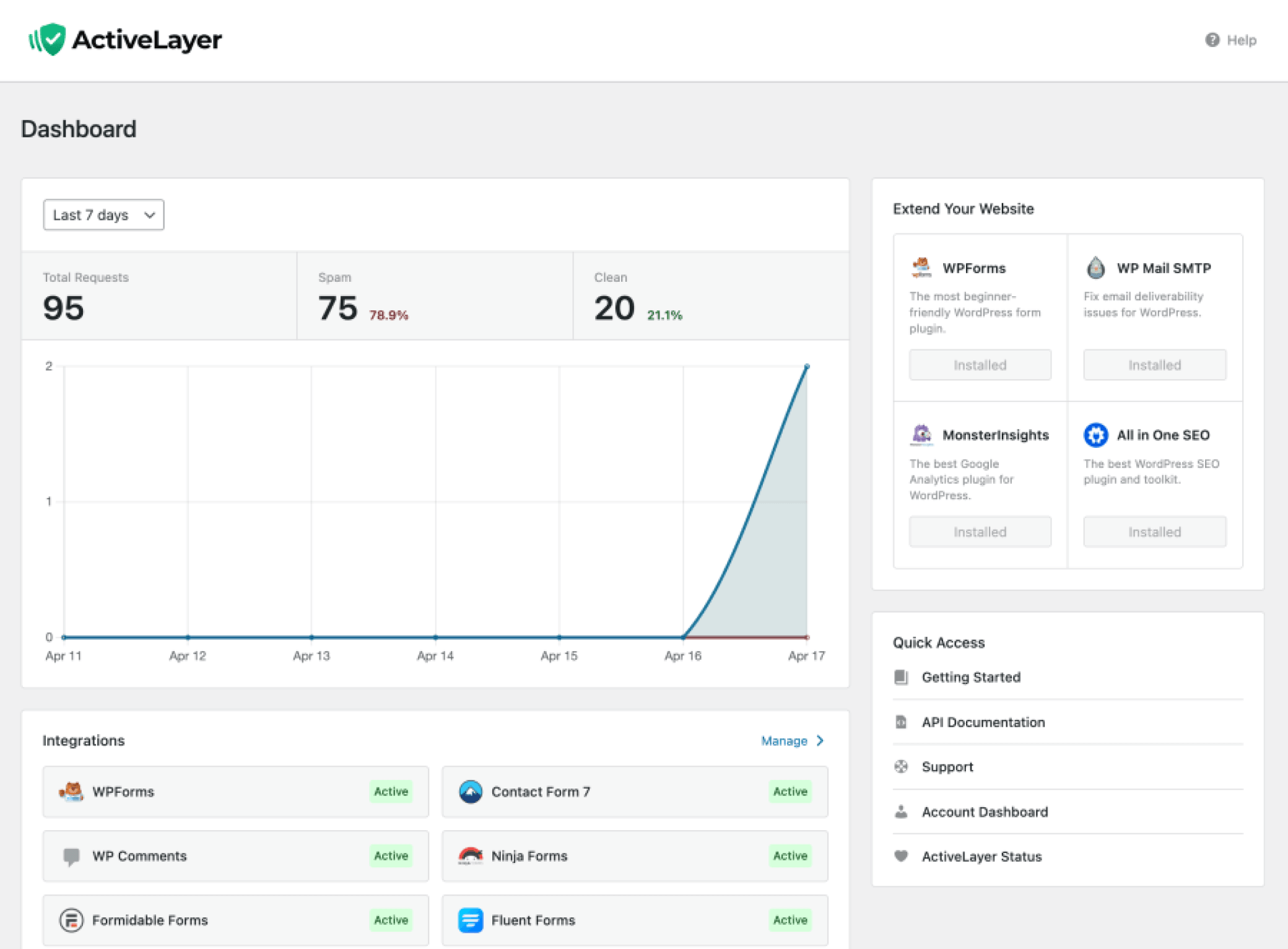Click the WP Mail SMTP icon

[1095, 268]
